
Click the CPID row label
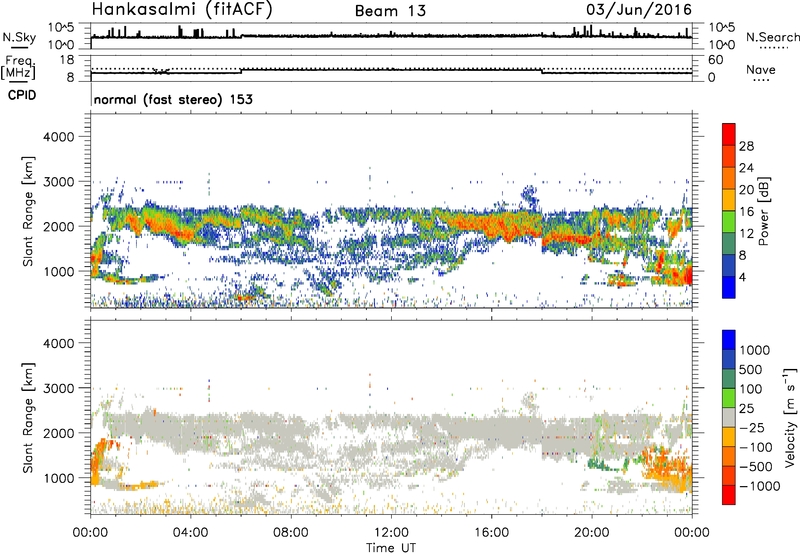[22, 95]
